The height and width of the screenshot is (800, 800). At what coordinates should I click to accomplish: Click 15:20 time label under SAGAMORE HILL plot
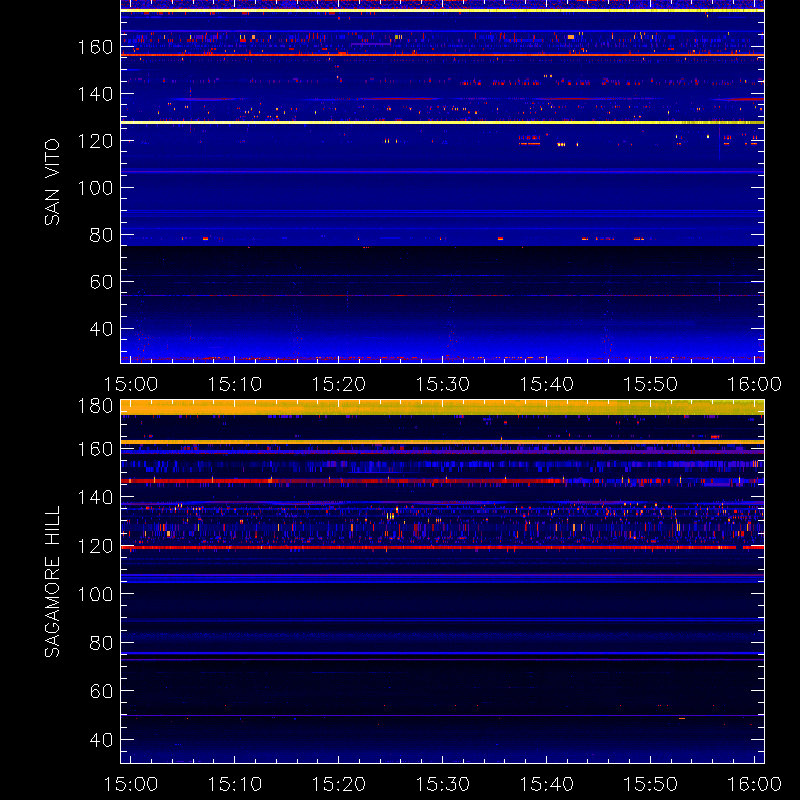click(339, 784)
